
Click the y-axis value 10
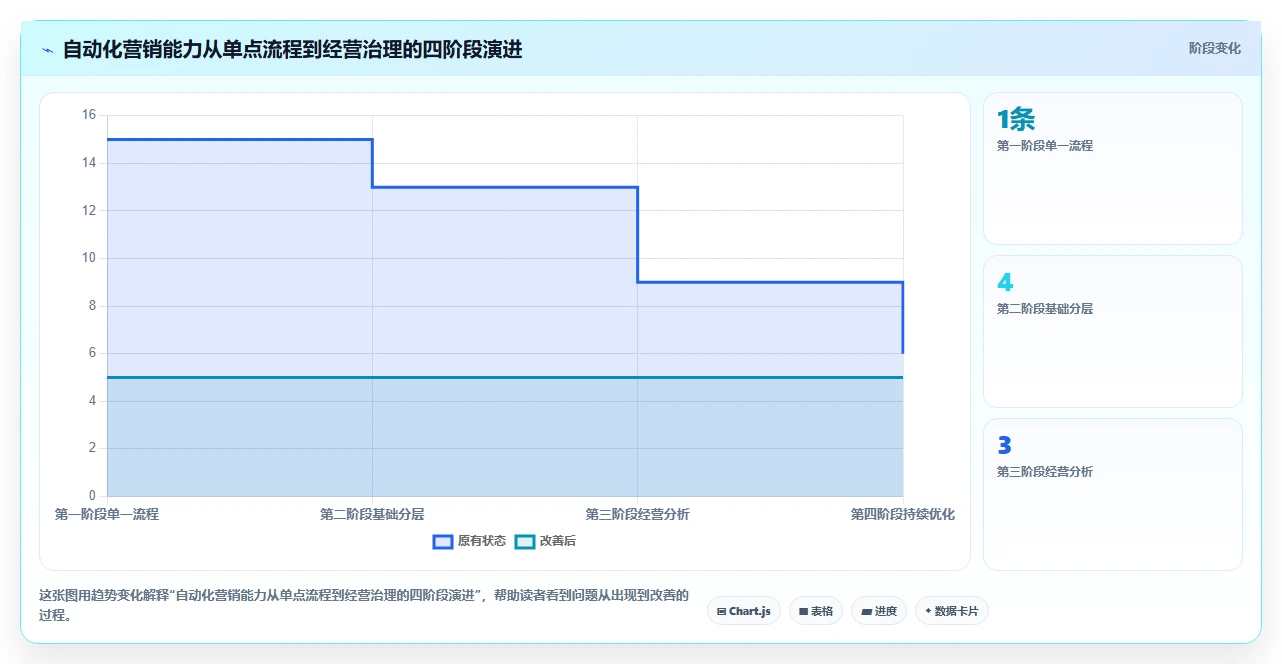click(89, 258)
